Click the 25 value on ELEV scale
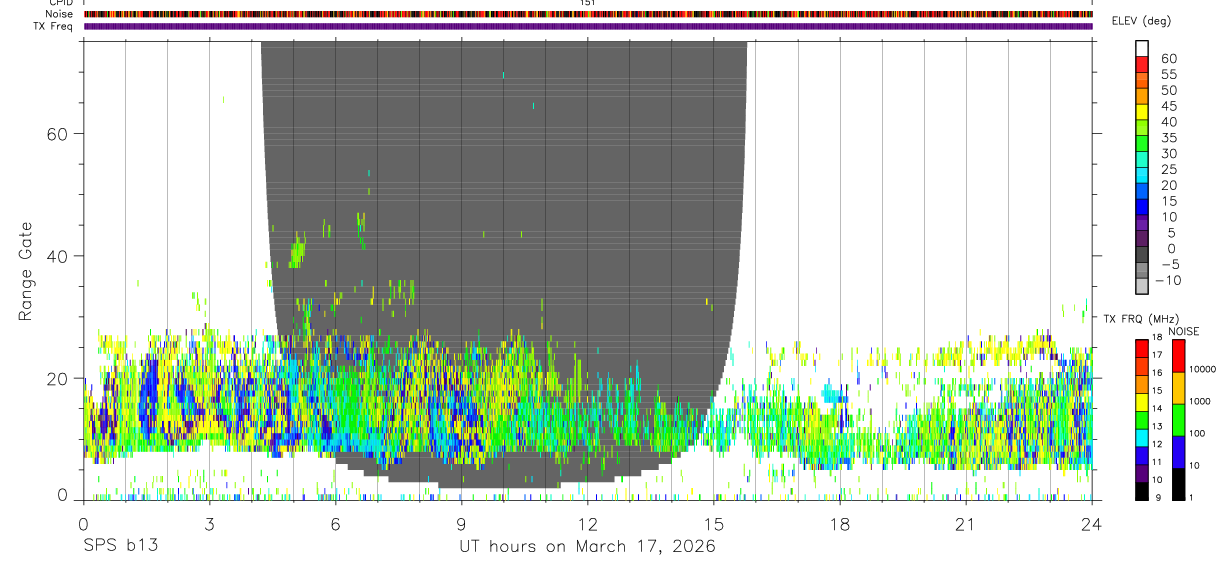 (x=1168, y=170)
